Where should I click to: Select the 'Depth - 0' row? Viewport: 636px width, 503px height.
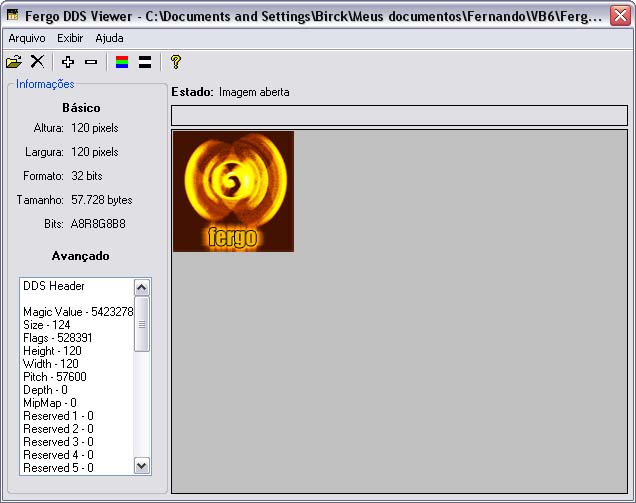76,390
